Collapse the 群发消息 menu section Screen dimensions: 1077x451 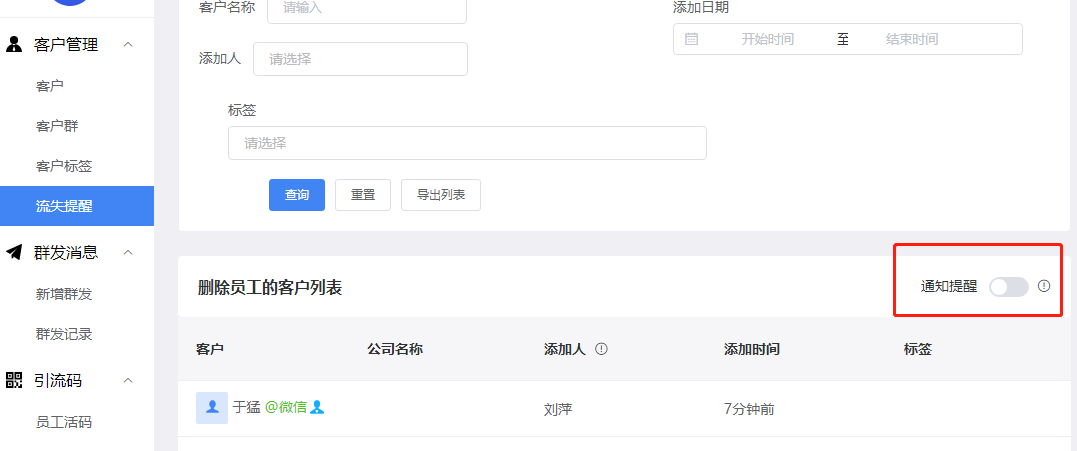(128, 253)
